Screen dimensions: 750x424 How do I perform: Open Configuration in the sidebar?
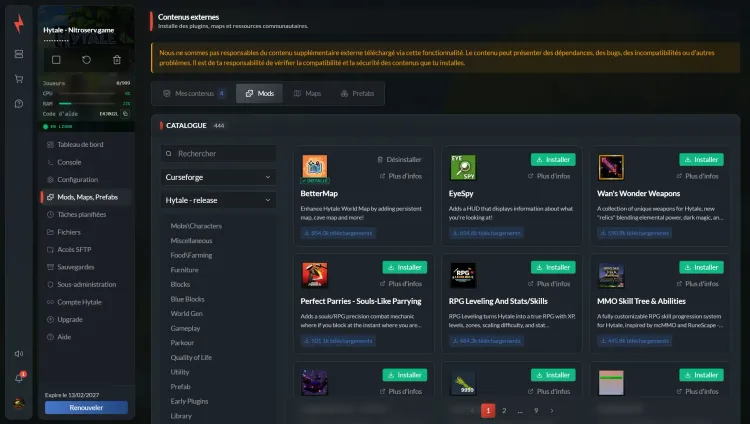tap(86, 179)
